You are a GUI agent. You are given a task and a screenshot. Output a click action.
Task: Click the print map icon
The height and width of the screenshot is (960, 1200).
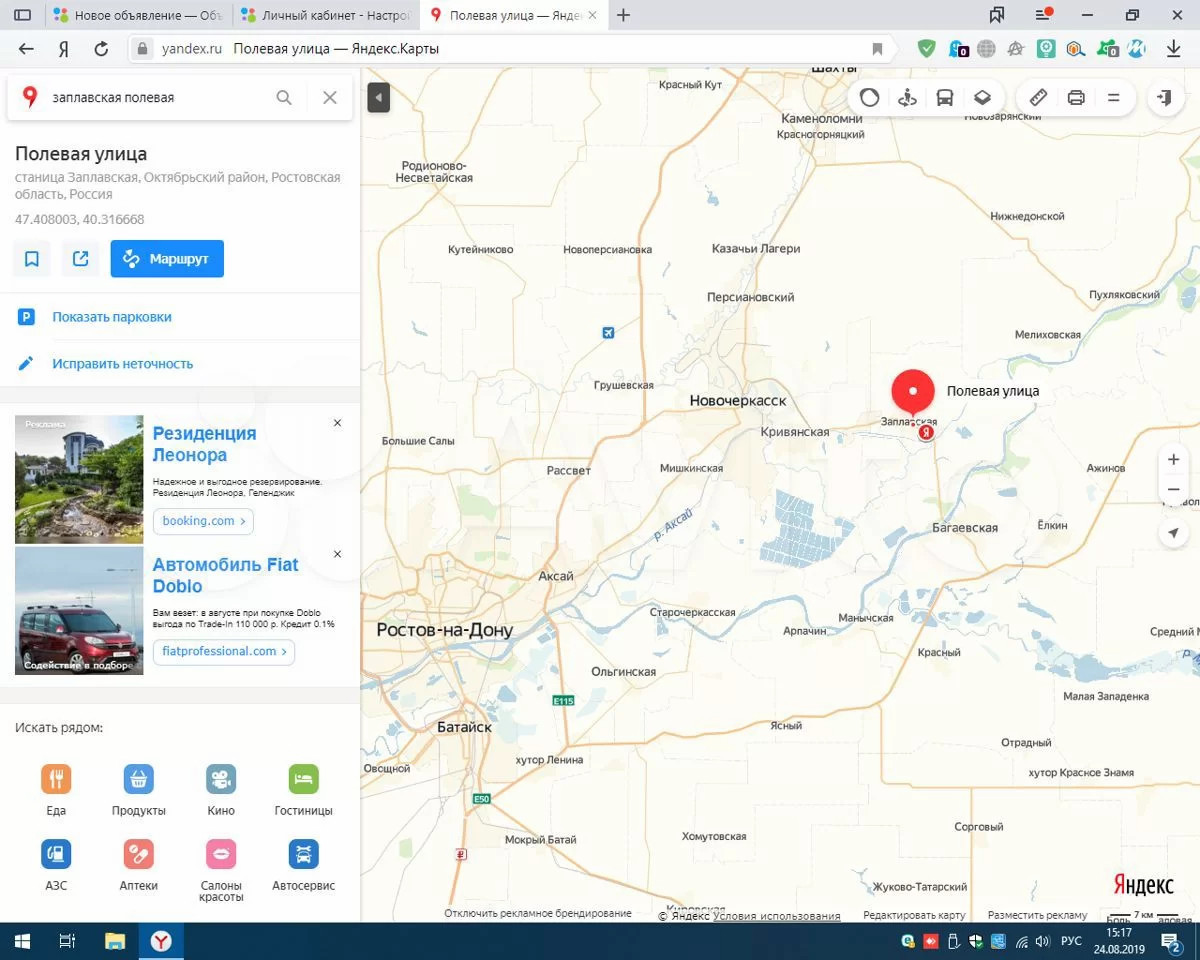tap(1076, 97)
